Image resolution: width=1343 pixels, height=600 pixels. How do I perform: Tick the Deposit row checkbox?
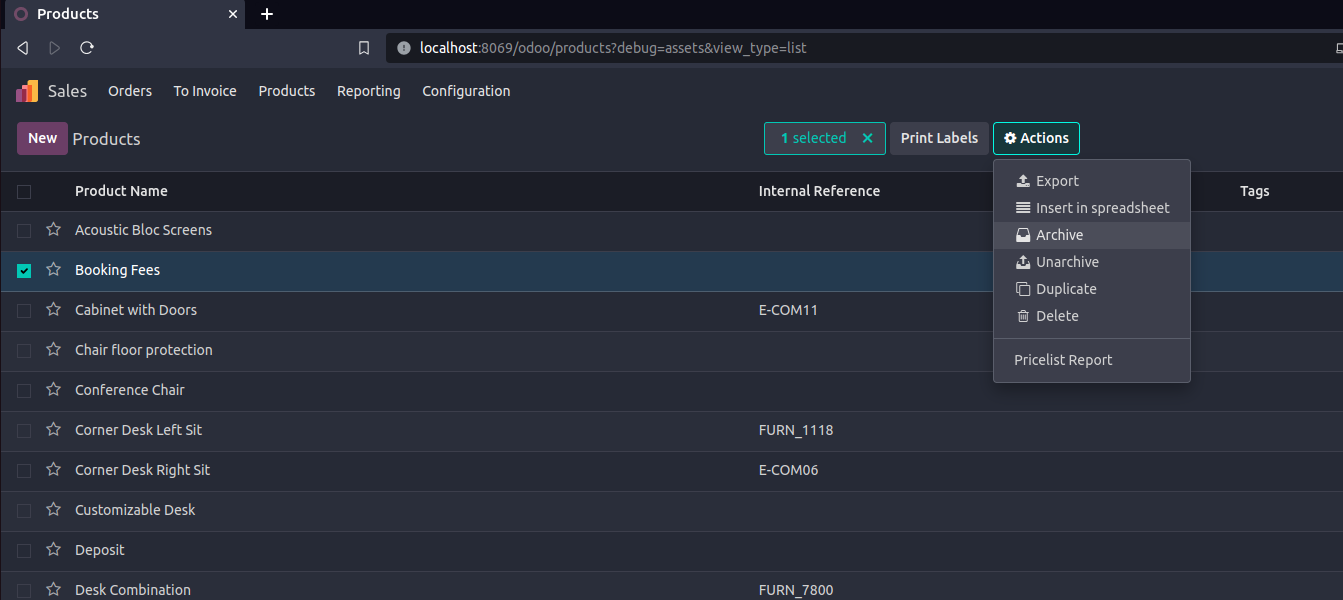[24, 551]
